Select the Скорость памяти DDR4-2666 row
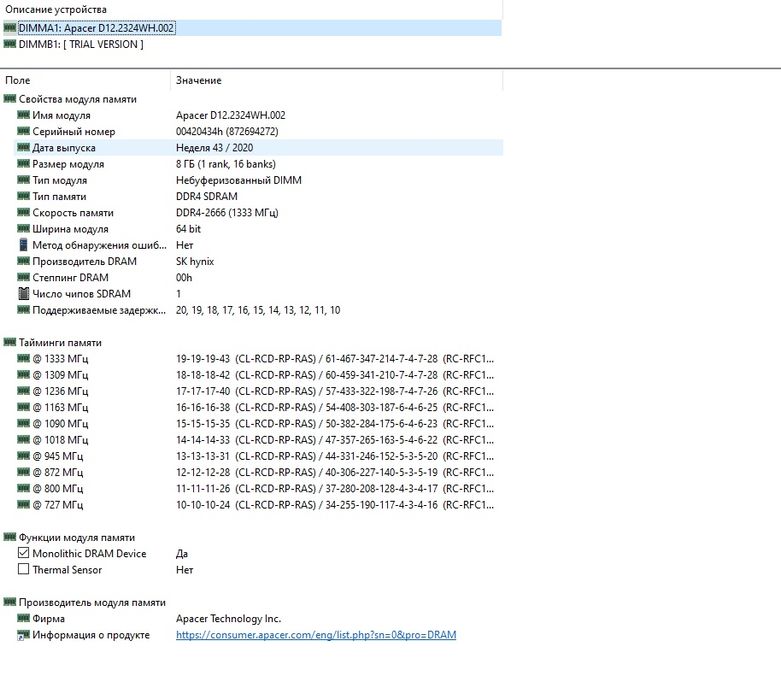Image resolution: width=781 pixels, height=700 pixels. coord(258,213)
